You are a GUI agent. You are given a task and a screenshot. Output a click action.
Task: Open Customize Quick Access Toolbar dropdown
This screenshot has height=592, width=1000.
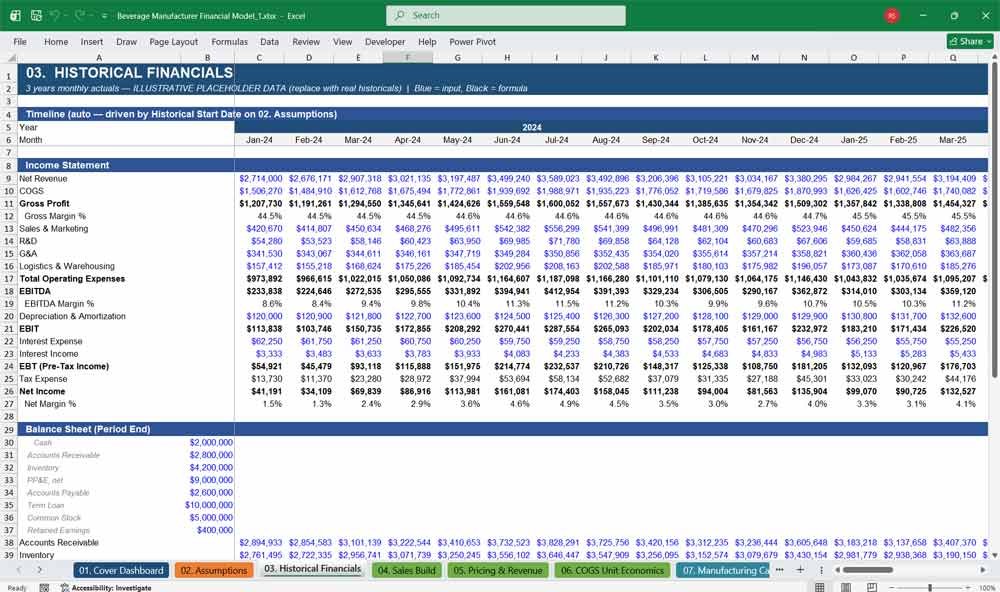click(104, 16)
